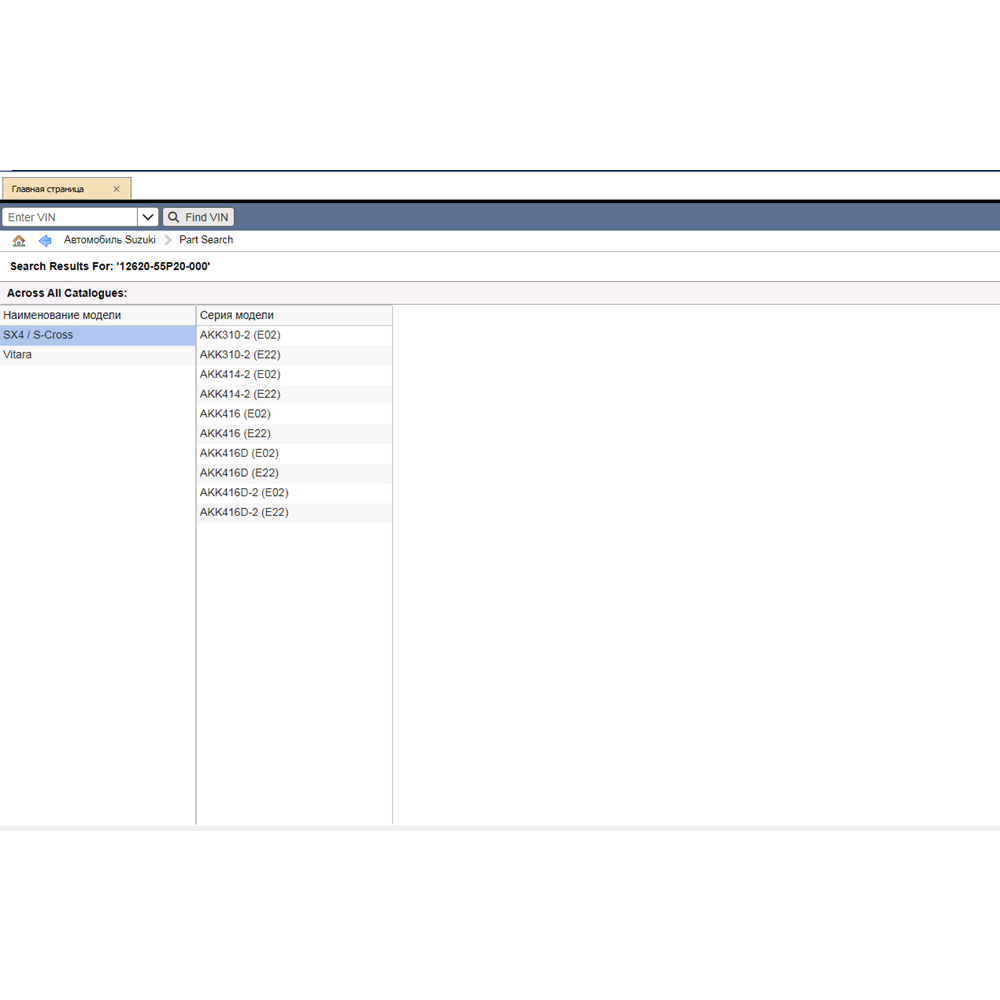Select series AKK416D (E02)
This screenshot has height=1000, width=1000.
(x=239, y=453)
